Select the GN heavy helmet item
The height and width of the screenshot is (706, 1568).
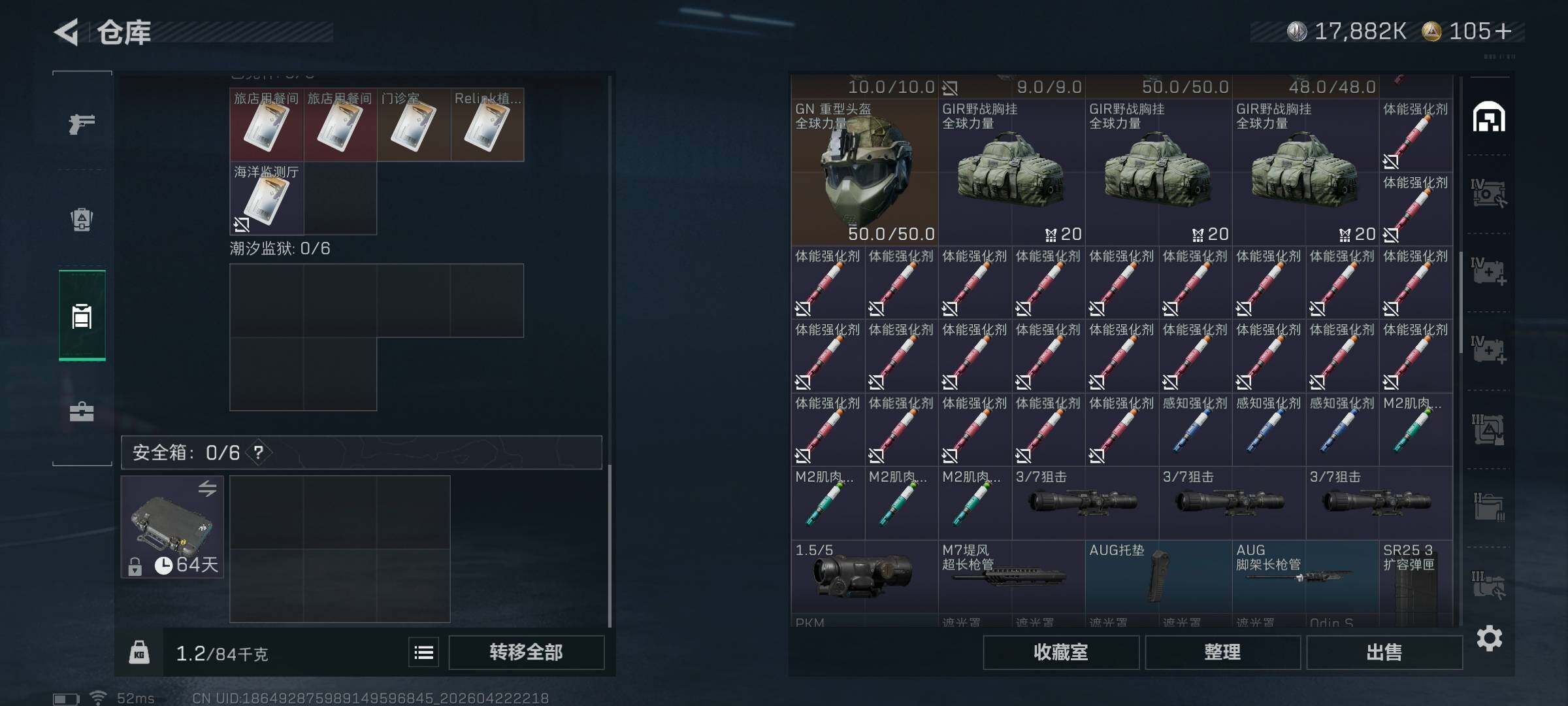[x=865, y=172]
